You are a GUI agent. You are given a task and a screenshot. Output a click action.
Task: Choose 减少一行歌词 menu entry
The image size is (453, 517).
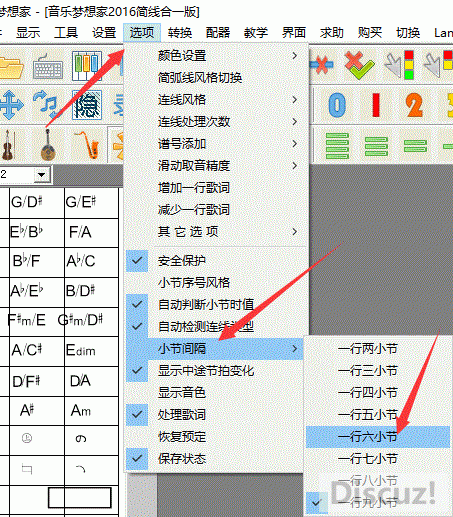tap(215, 210)
